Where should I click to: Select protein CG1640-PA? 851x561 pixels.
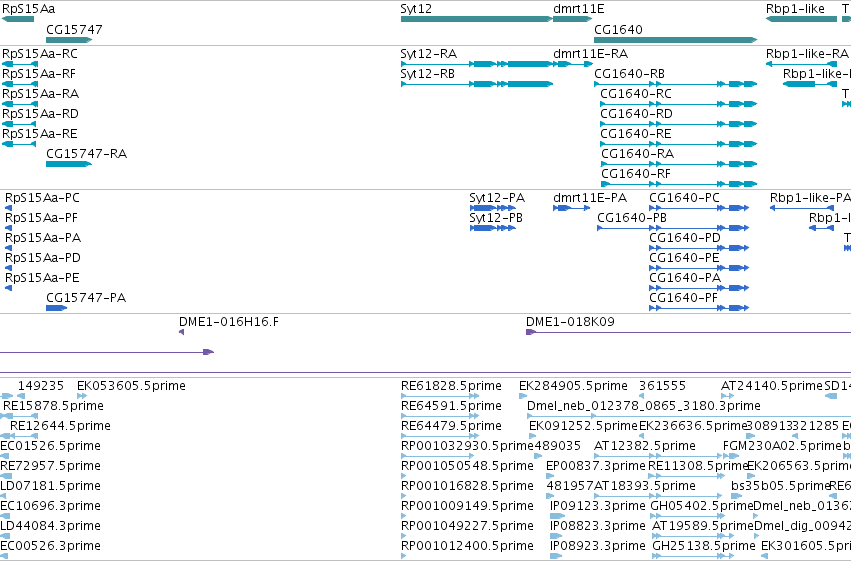[x=685, y=278]
